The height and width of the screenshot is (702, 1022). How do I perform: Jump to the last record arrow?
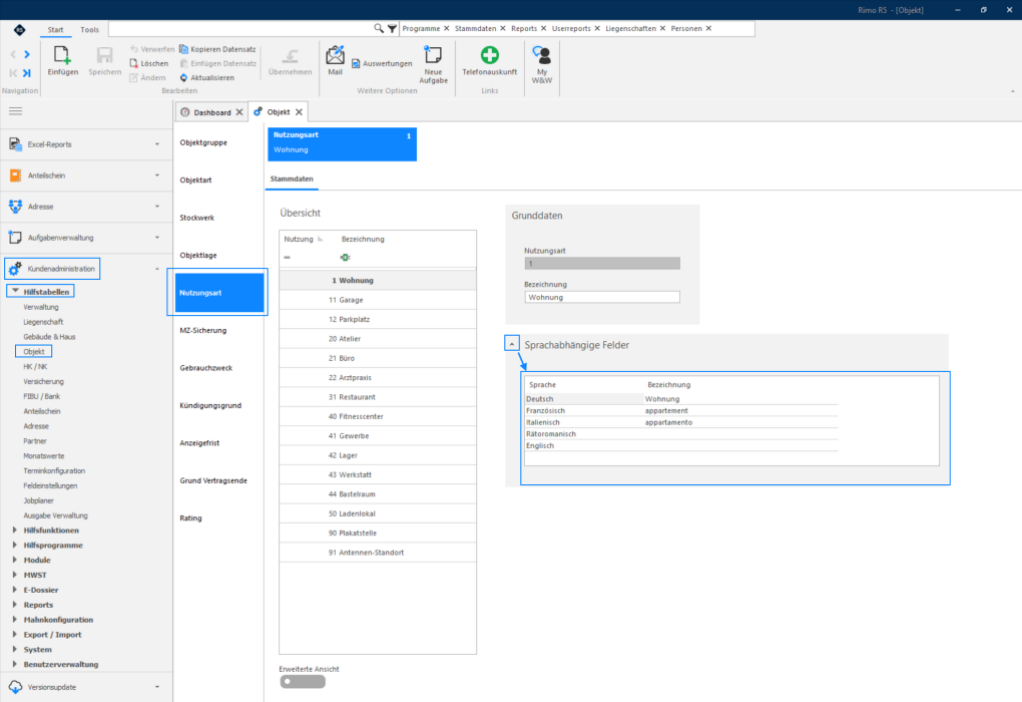pyautogui.click(x=27, y=73)
